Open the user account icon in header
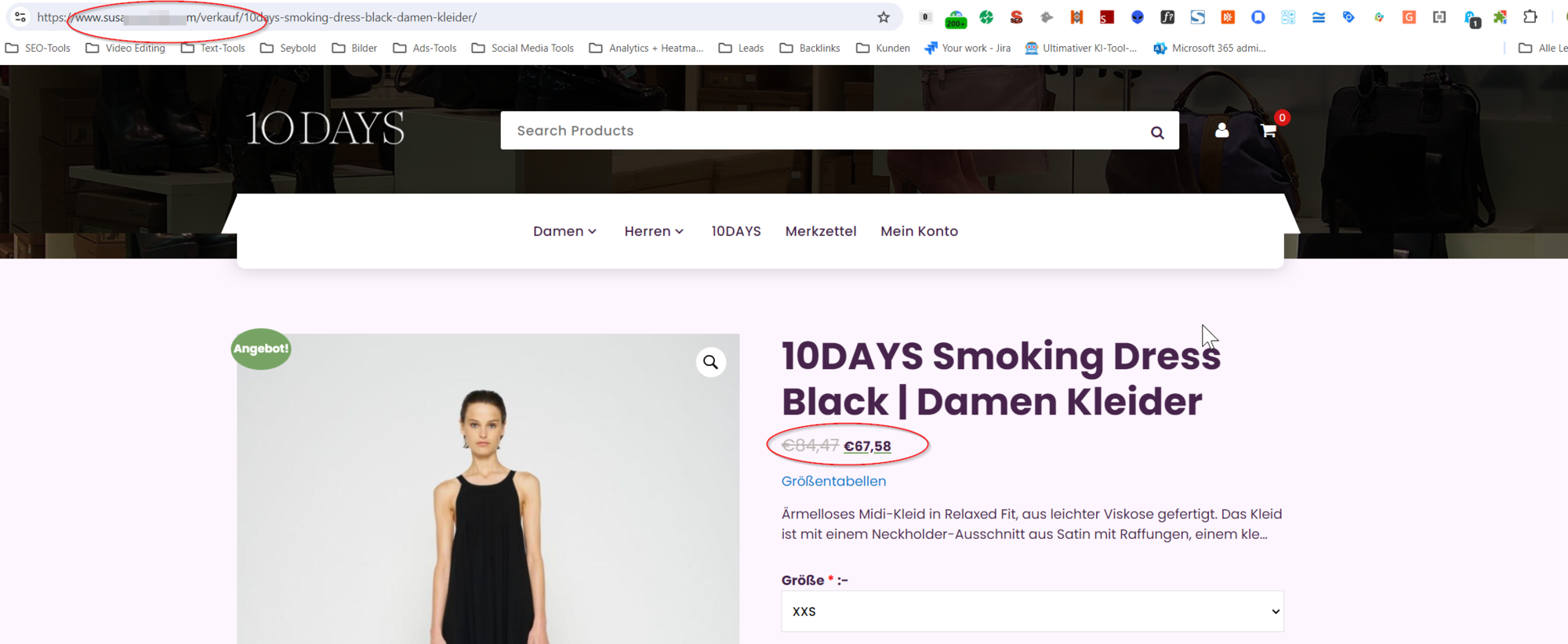The image size is (1568, 644). pos(1221,130)
